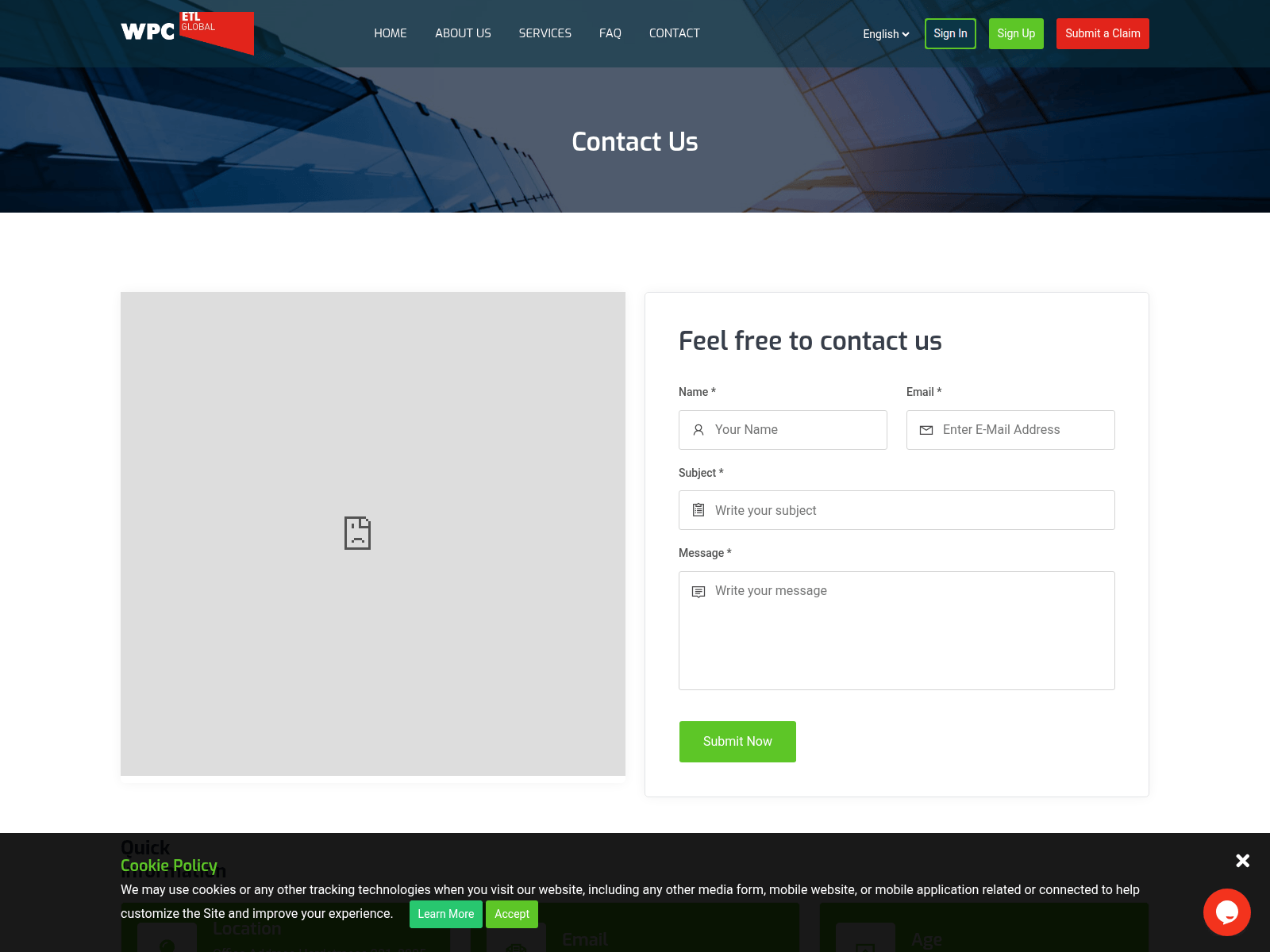Click the WPC ETL Global logo
Screen dimensions: 1270x952
[187, 33]
